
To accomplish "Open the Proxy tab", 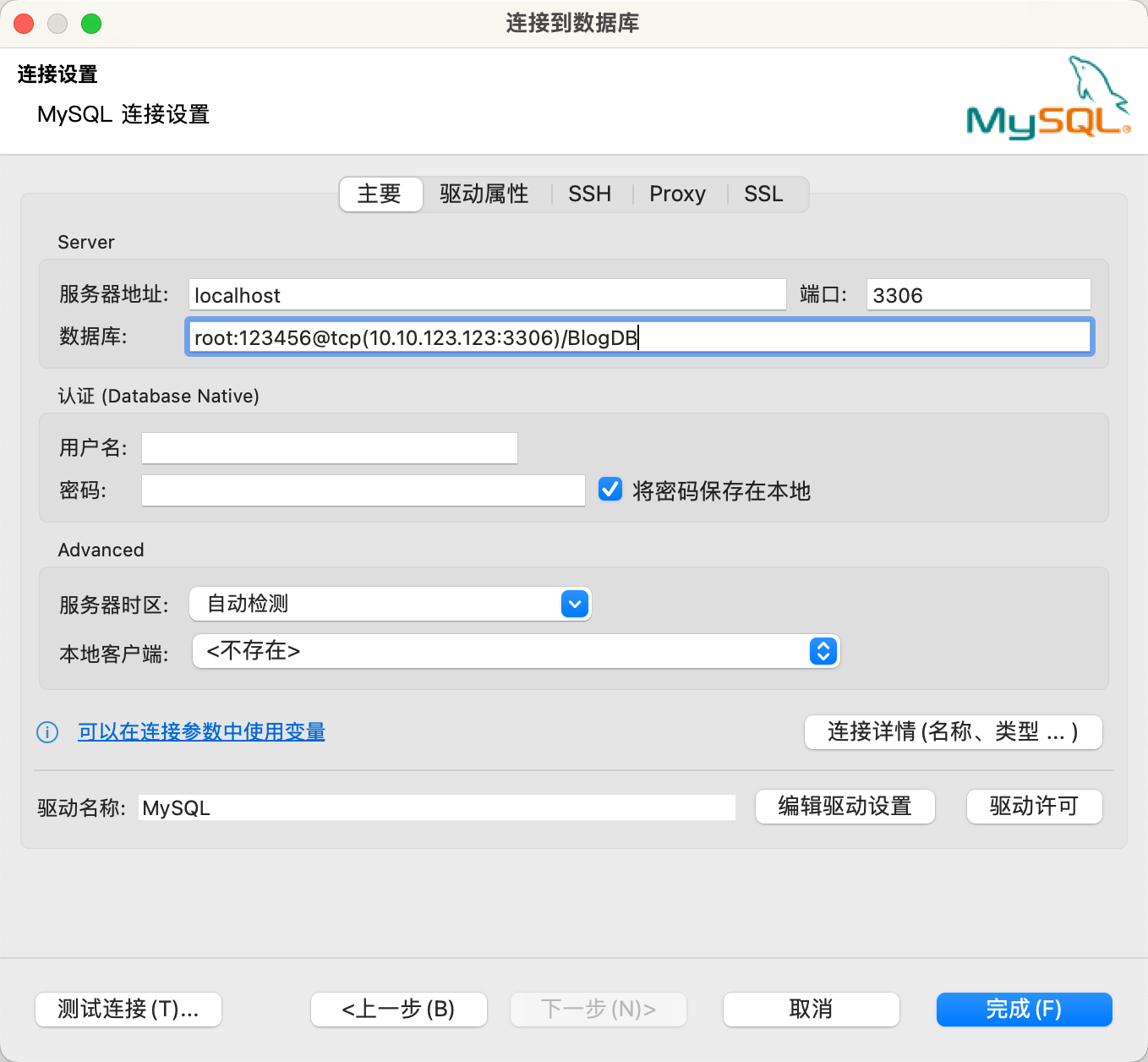I will click(x=678, y=194).
